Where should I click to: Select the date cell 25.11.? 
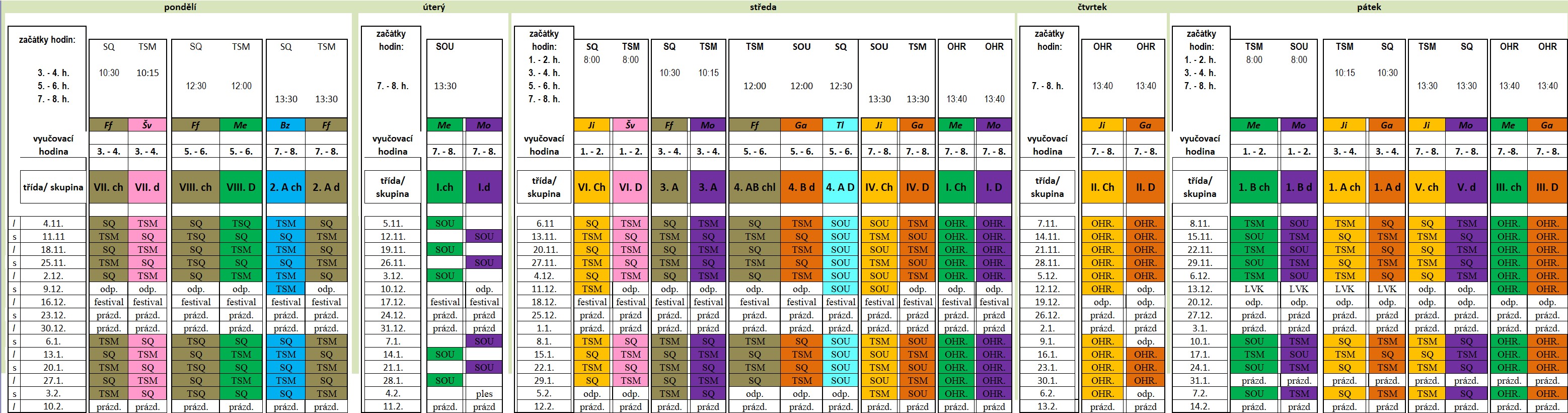coord(53,262)
